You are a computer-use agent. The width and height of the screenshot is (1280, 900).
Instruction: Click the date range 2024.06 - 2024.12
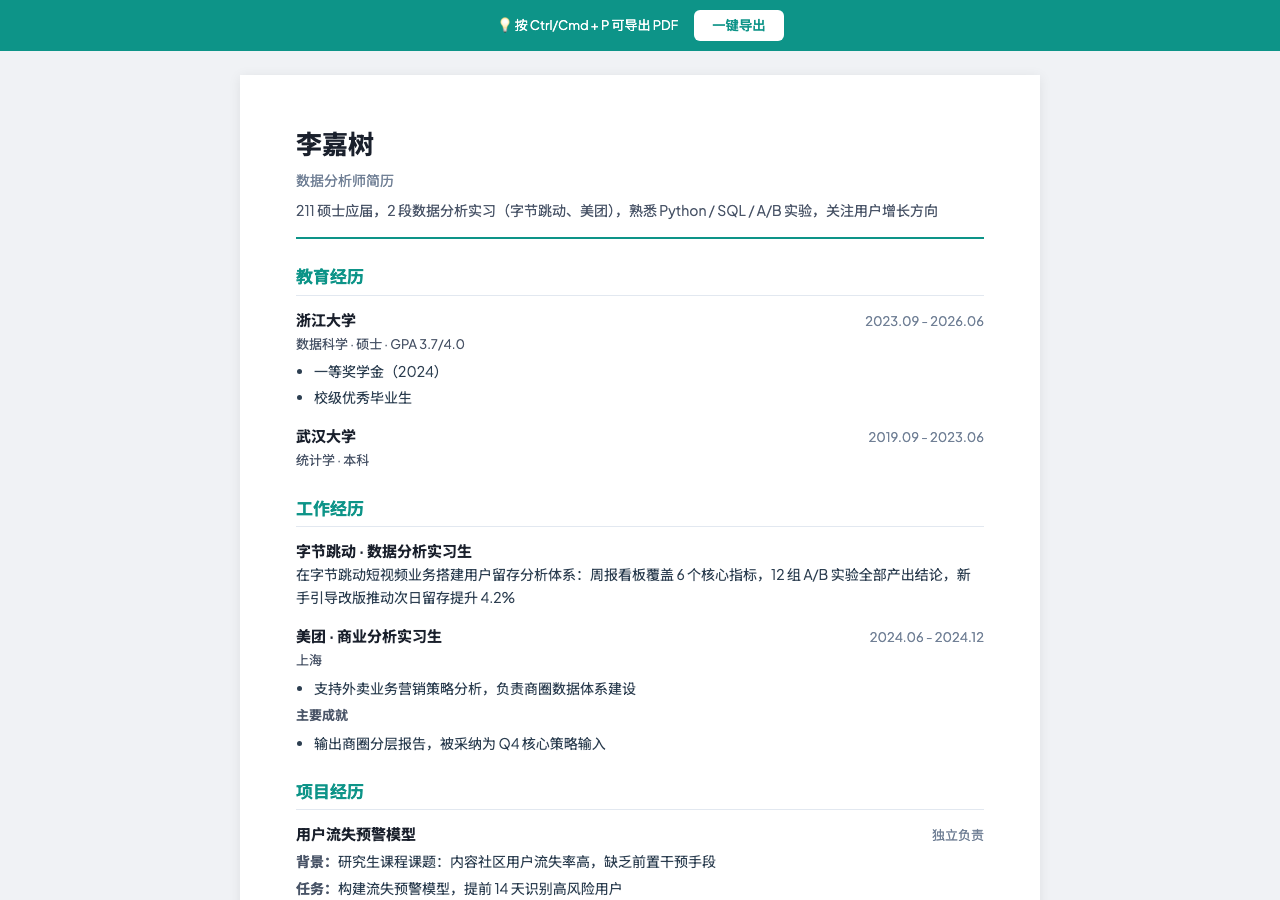[x=926, y=637]
